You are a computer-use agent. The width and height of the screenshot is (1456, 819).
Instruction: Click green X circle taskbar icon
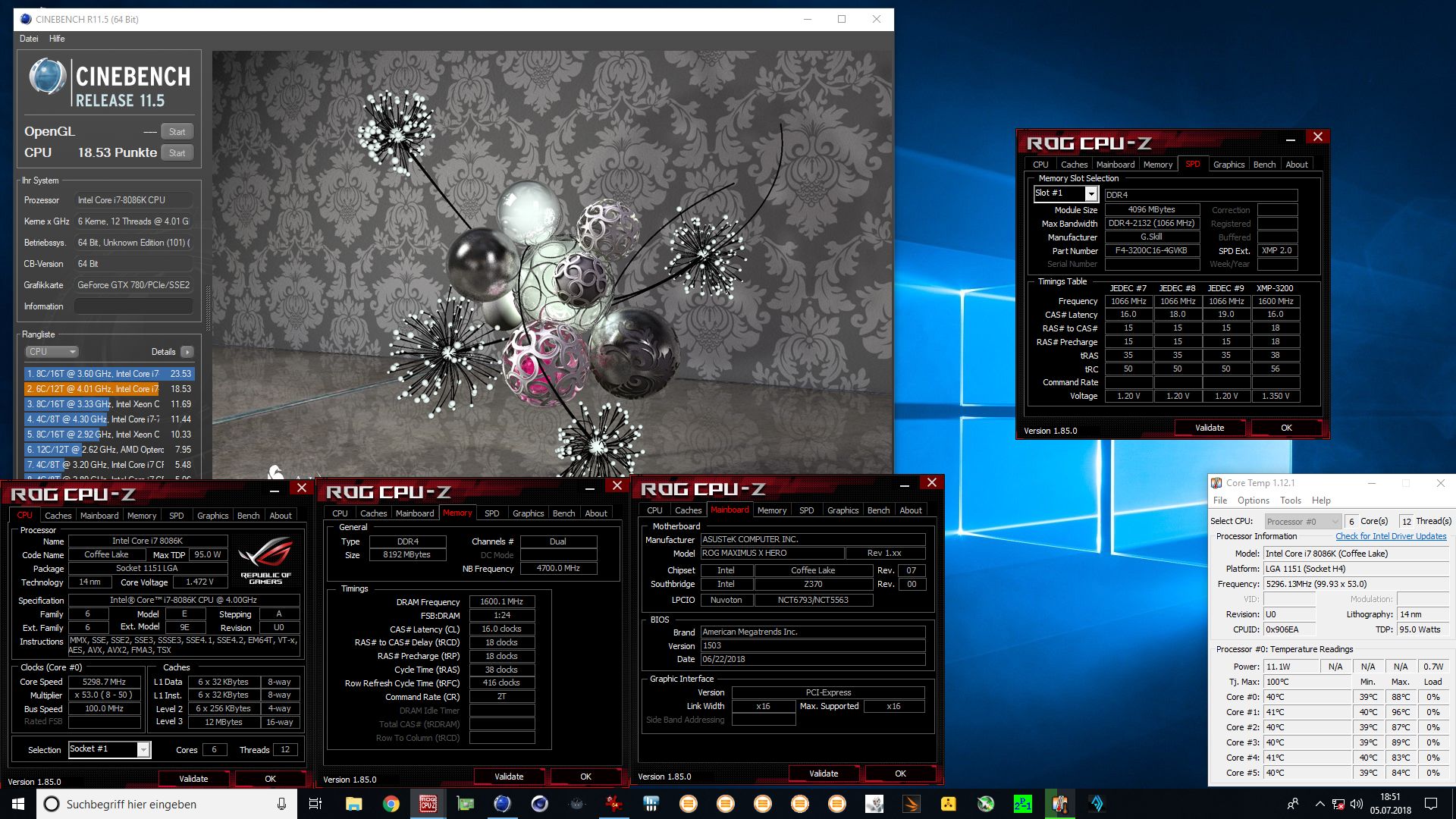click(x=986, y=804)
